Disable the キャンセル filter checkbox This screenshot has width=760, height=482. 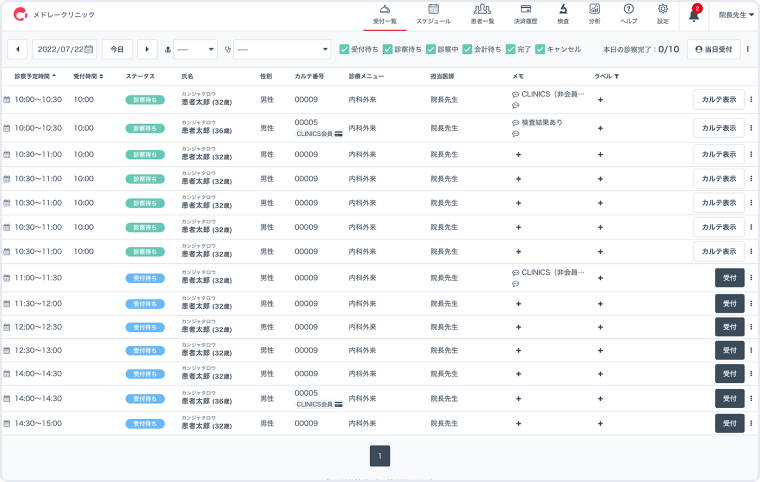click(x=540, y=49)
